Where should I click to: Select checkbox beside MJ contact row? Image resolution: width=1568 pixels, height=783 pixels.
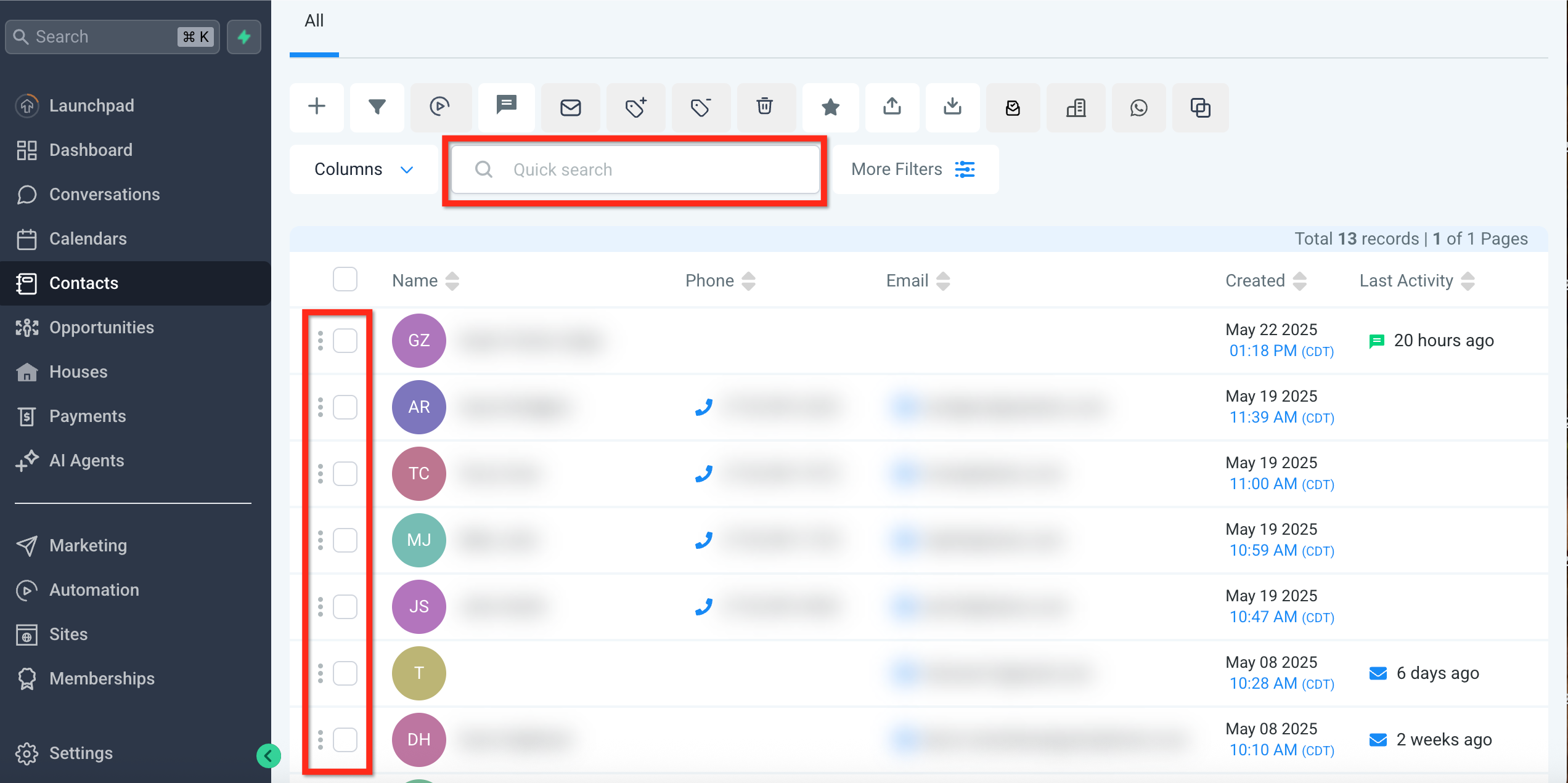pyautogui.click(x=345, y=540)
